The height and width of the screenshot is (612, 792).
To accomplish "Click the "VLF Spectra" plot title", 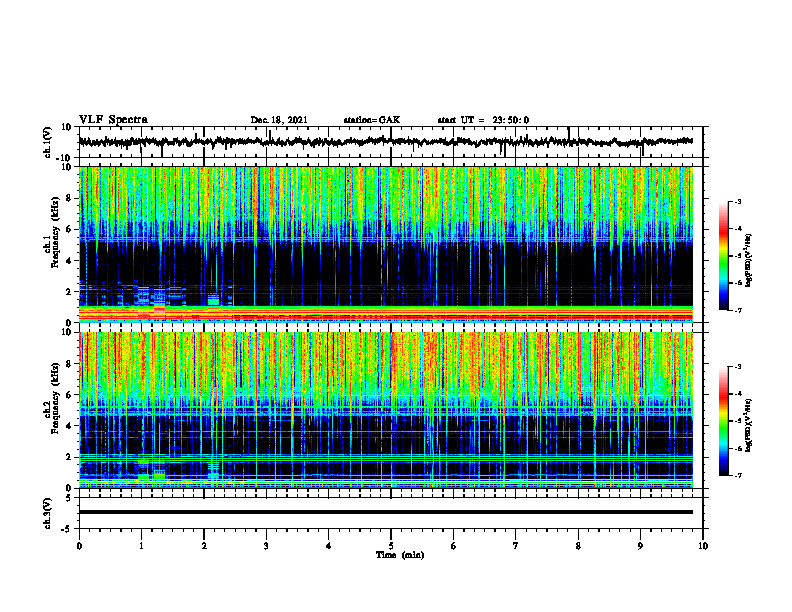I will point(113,120).
